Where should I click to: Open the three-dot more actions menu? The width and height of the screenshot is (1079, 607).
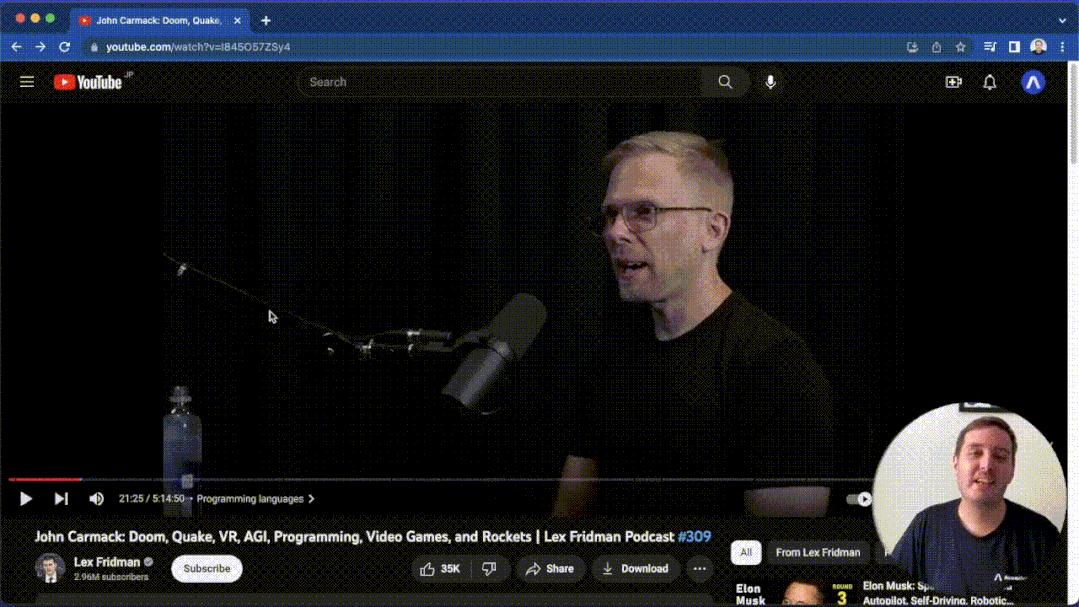699,568
